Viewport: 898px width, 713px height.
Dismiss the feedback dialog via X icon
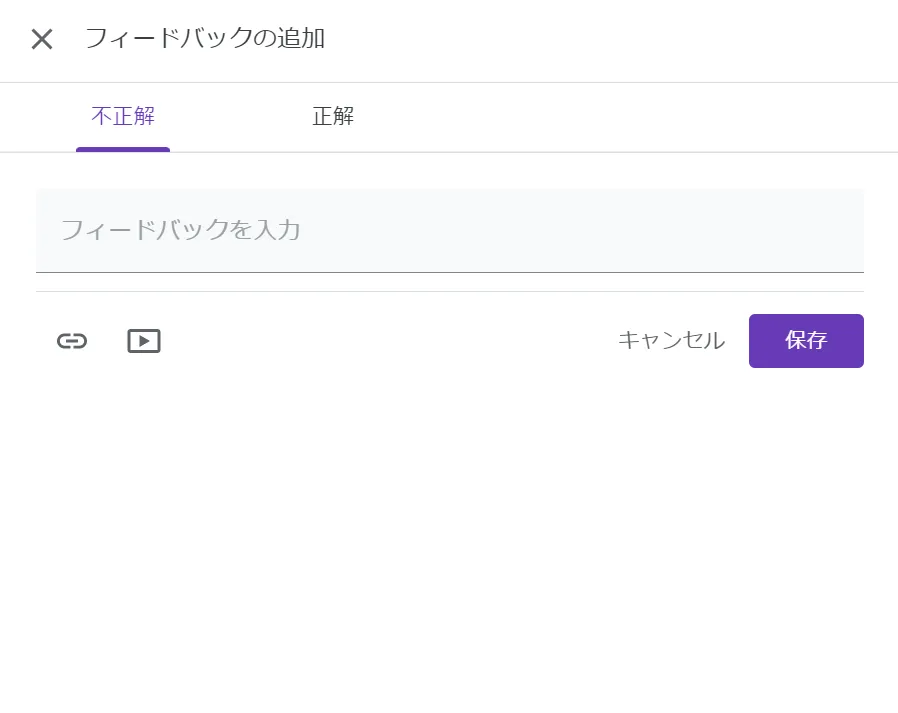[42, 39]
